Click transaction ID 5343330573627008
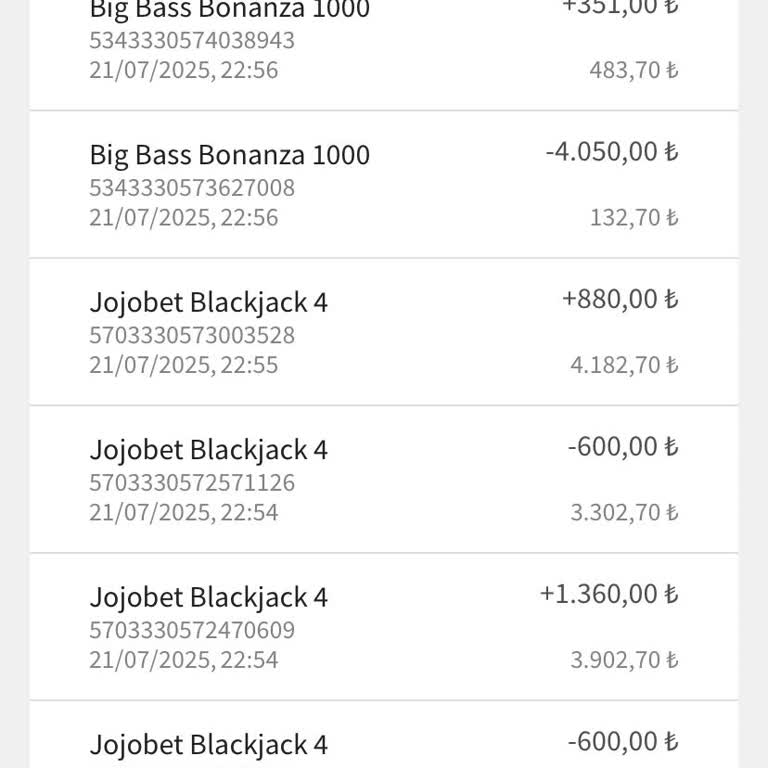The image size is (768, 768). tap(192, 188)
